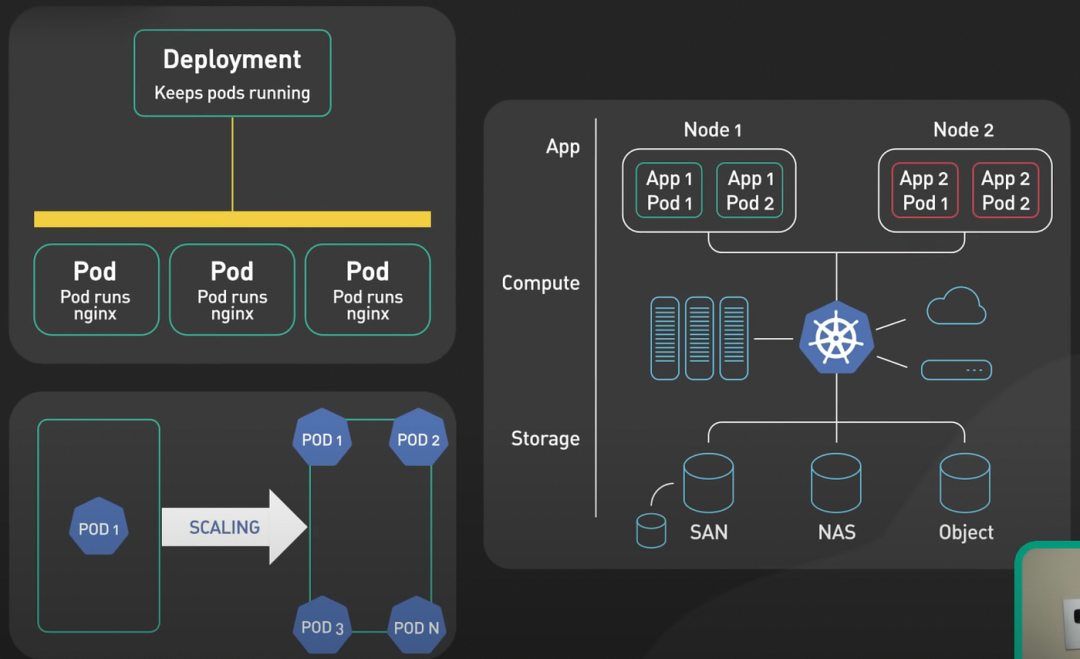Select the App layer label
Viewport: 1080px width, 659px height.
coord(563,147)
